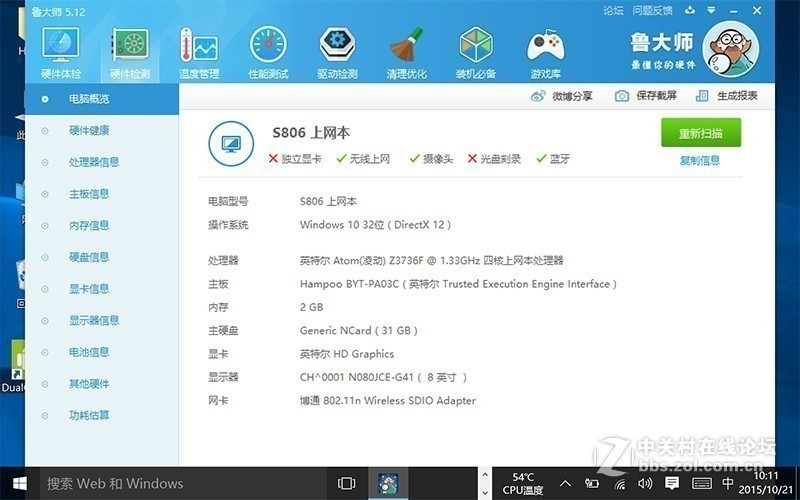Viewport: 800px width, 500px height.
Task: Click the 802.11n Wireless SDIO Adapter text
Action: coord(388,401)
